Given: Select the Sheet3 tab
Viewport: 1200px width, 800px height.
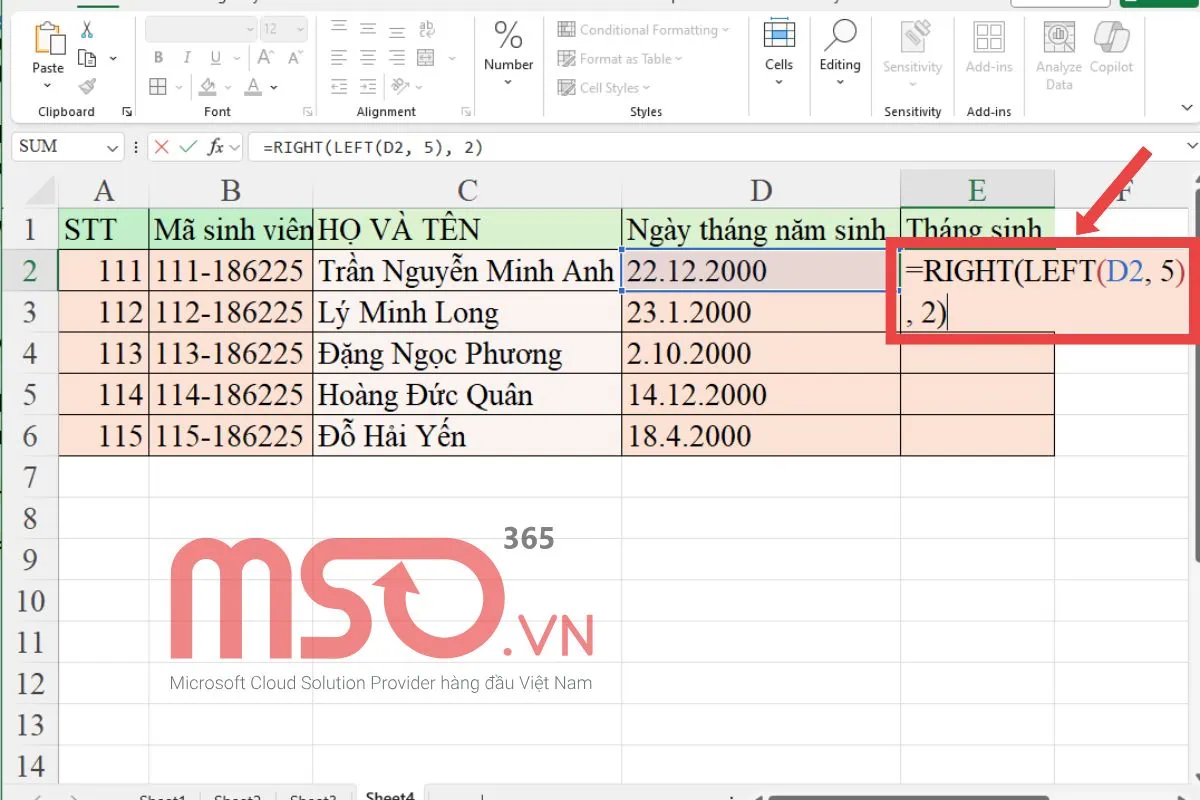Looking at the screenshot, I should (x=313, y=795).
